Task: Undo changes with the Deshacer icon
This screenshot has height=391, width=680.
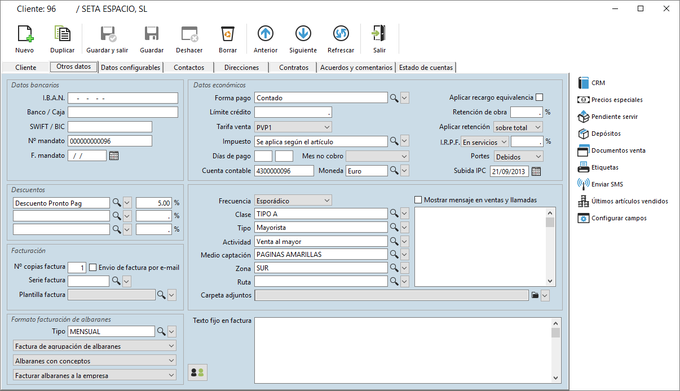Action: tap(189, 34)
